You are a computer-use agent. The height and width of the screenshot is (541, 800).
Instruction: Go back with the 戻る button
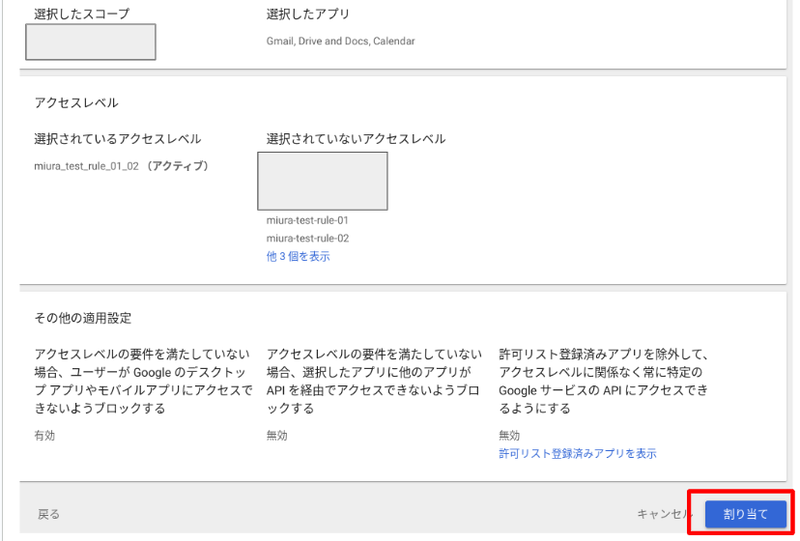(49, 514)
